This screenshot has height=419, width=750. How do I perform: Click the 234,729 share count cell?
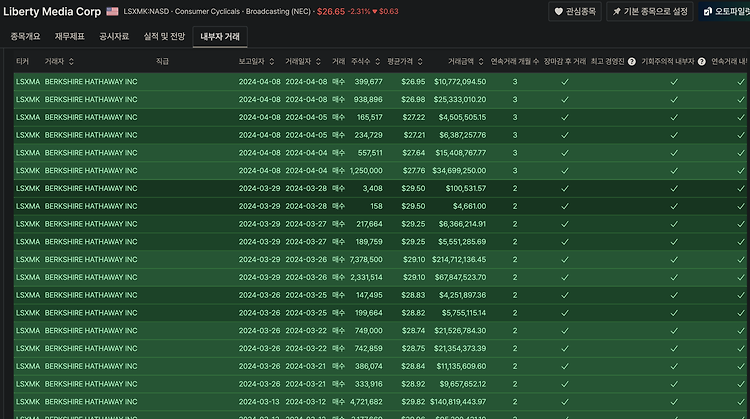pos(368,135)
